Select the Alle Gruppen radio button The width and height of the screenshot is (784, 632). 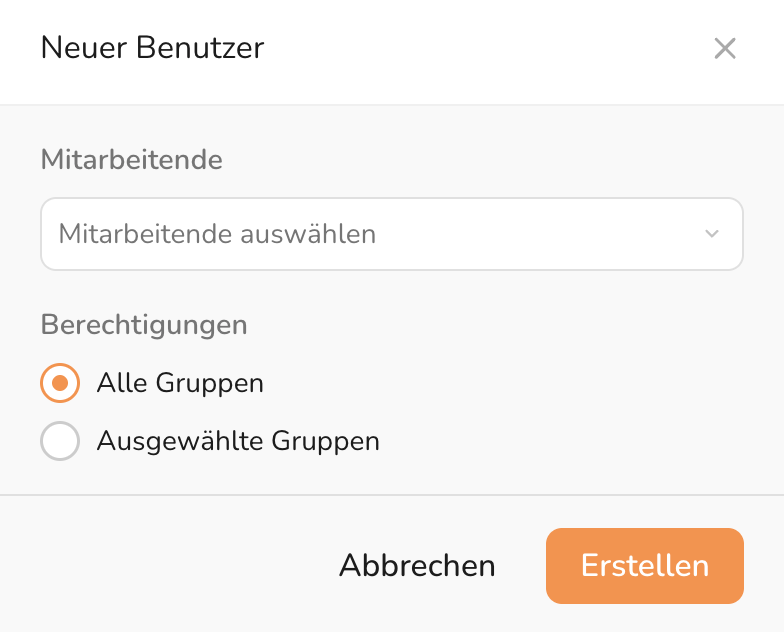tap(60, 383)
